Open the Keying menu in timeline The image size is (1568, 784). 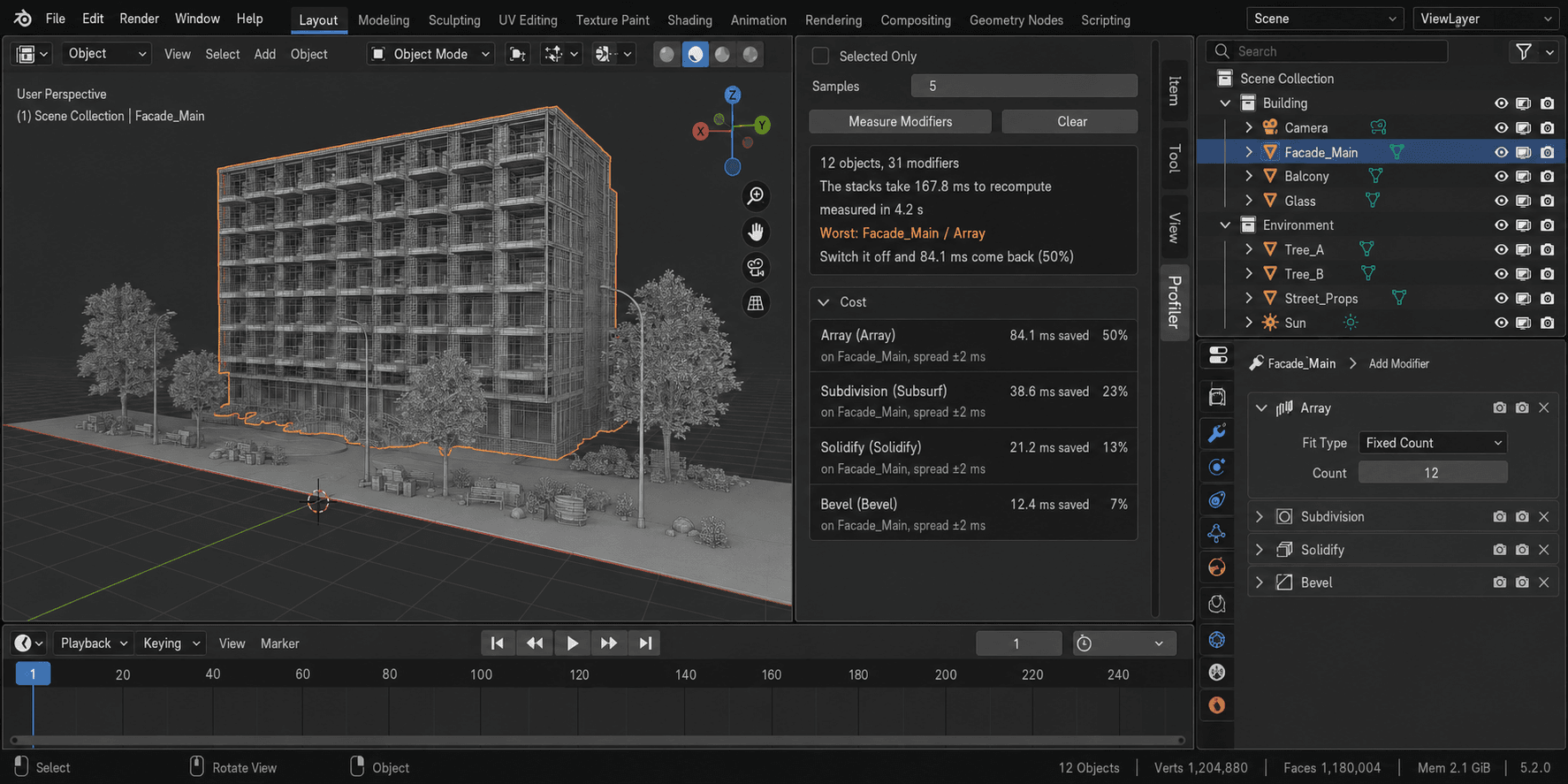click(x=171, y=643)
